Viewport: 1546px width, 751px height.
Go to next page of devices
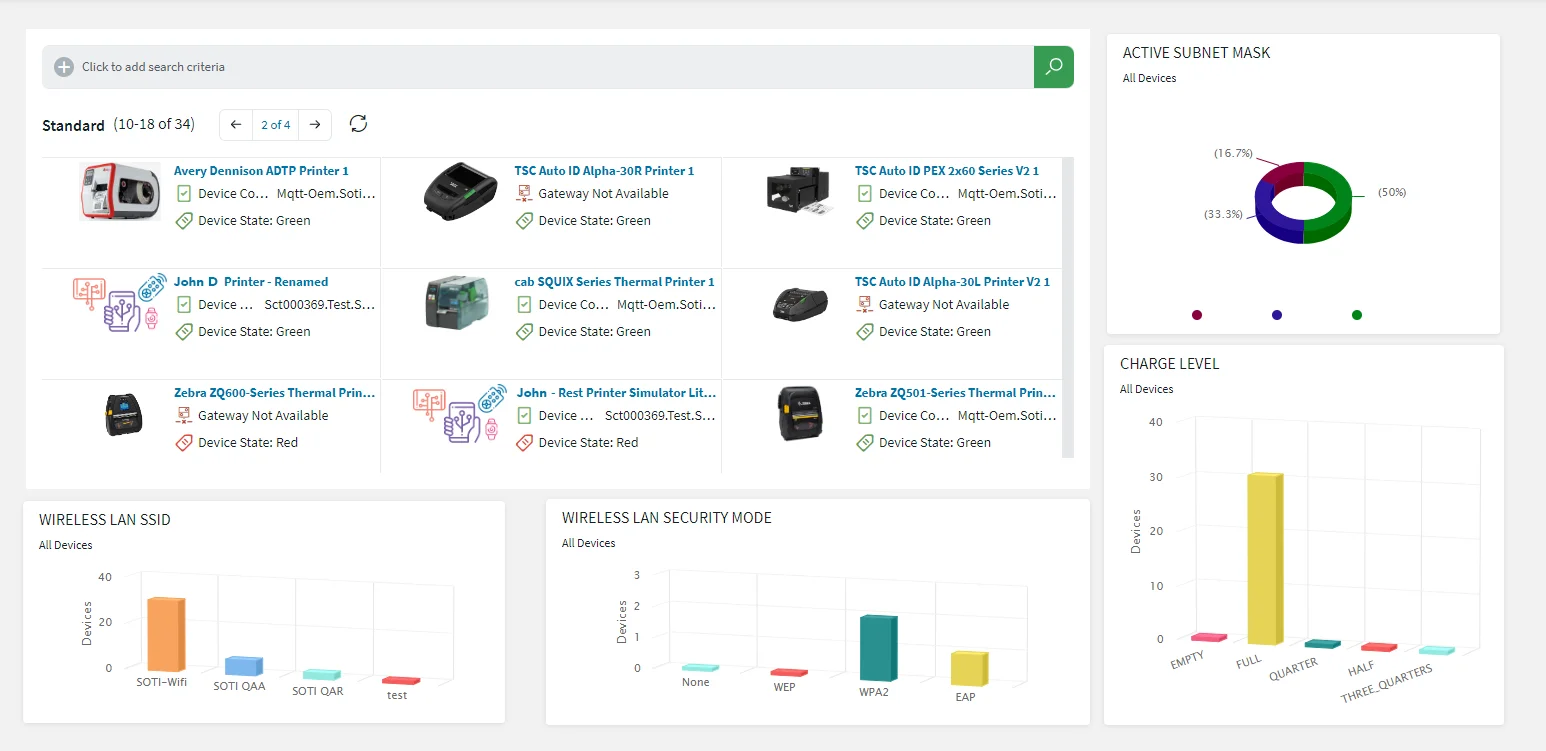[315, 125]
